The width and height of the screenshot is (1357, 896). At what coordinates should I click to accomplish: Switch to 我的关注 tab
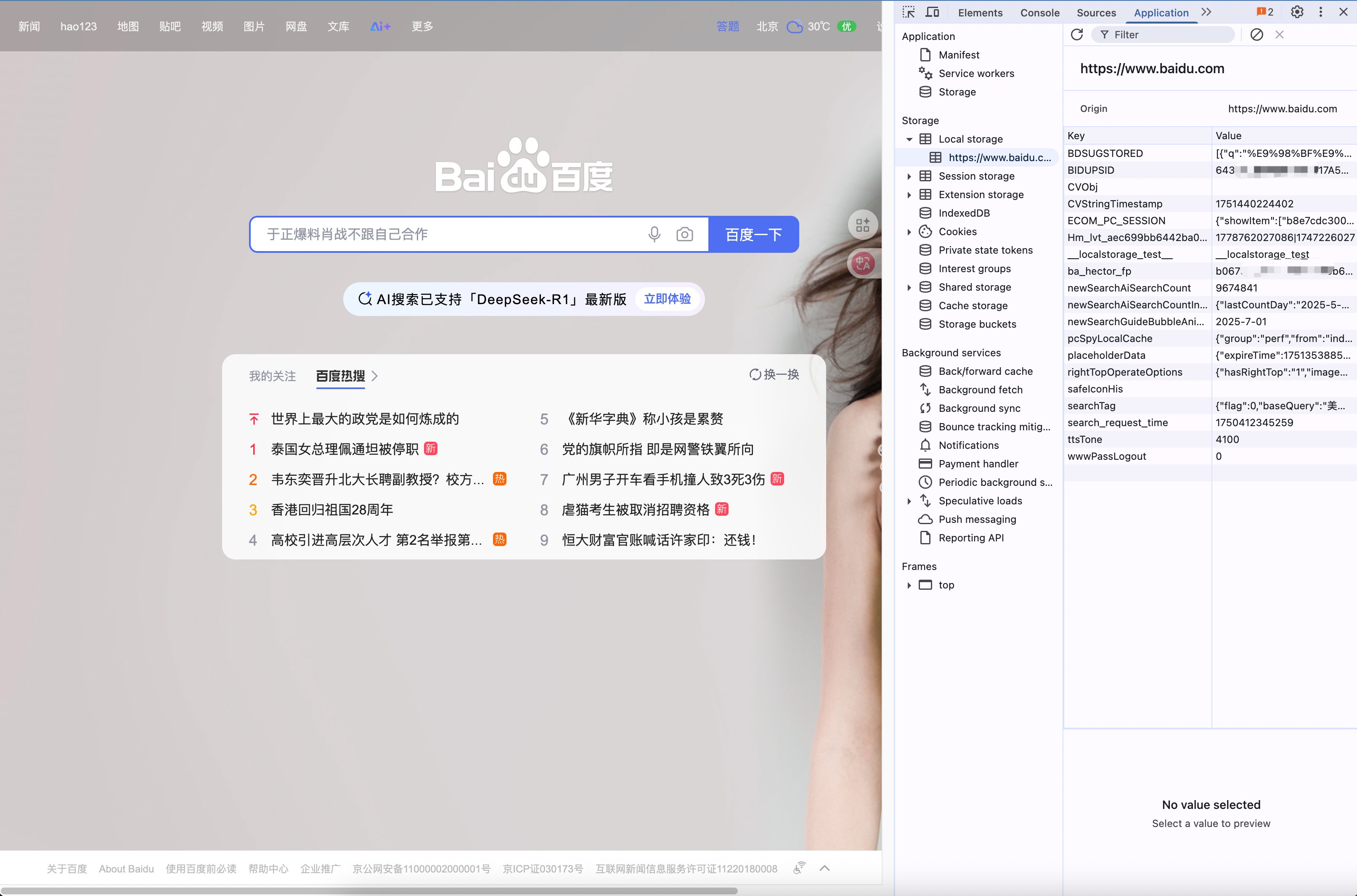coord(272,376)
